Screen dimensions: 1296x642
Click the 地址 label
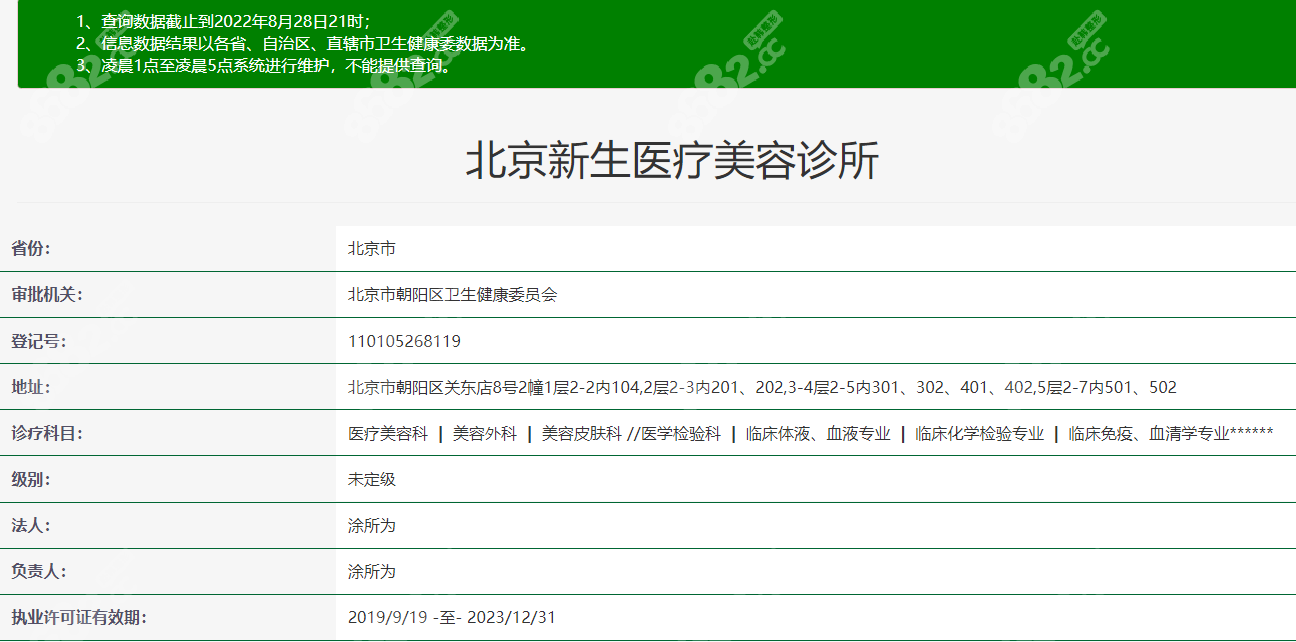[x=30, y=387]
